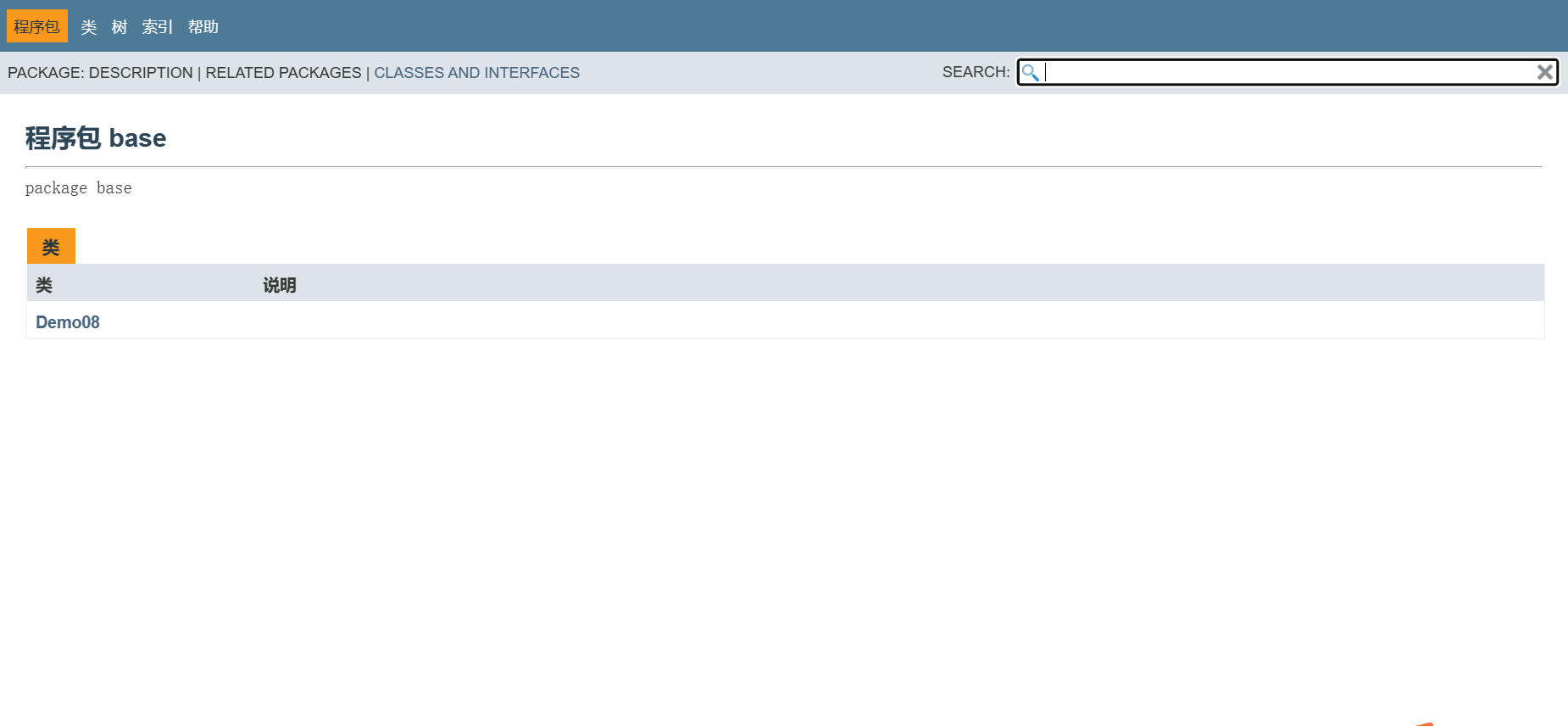Jump to CLASSES AND INTERFACES section
Screen dimensions: 1568x726
[477, 73]
